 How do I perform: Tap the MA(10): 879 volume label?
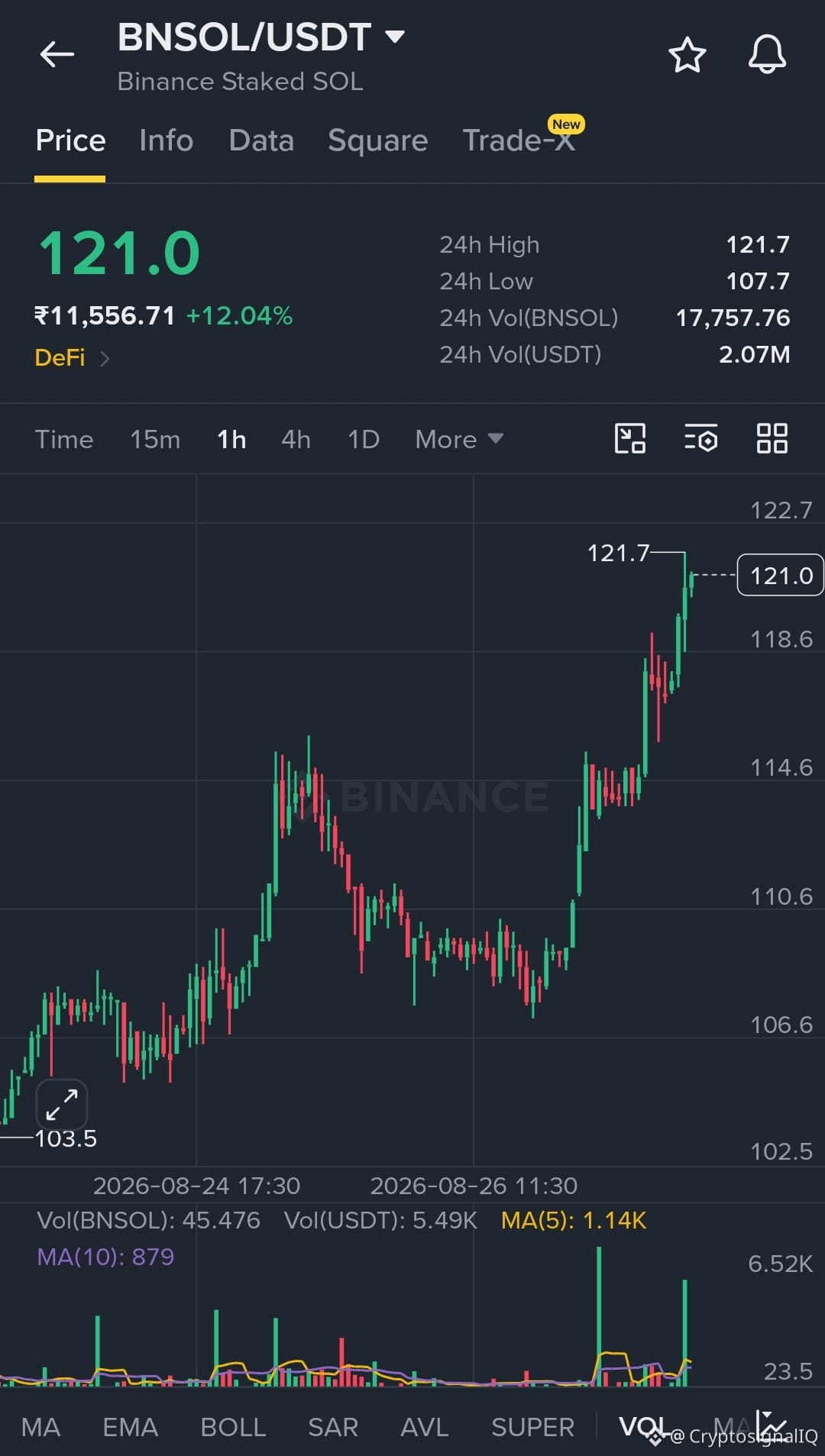coord(105,1257)
